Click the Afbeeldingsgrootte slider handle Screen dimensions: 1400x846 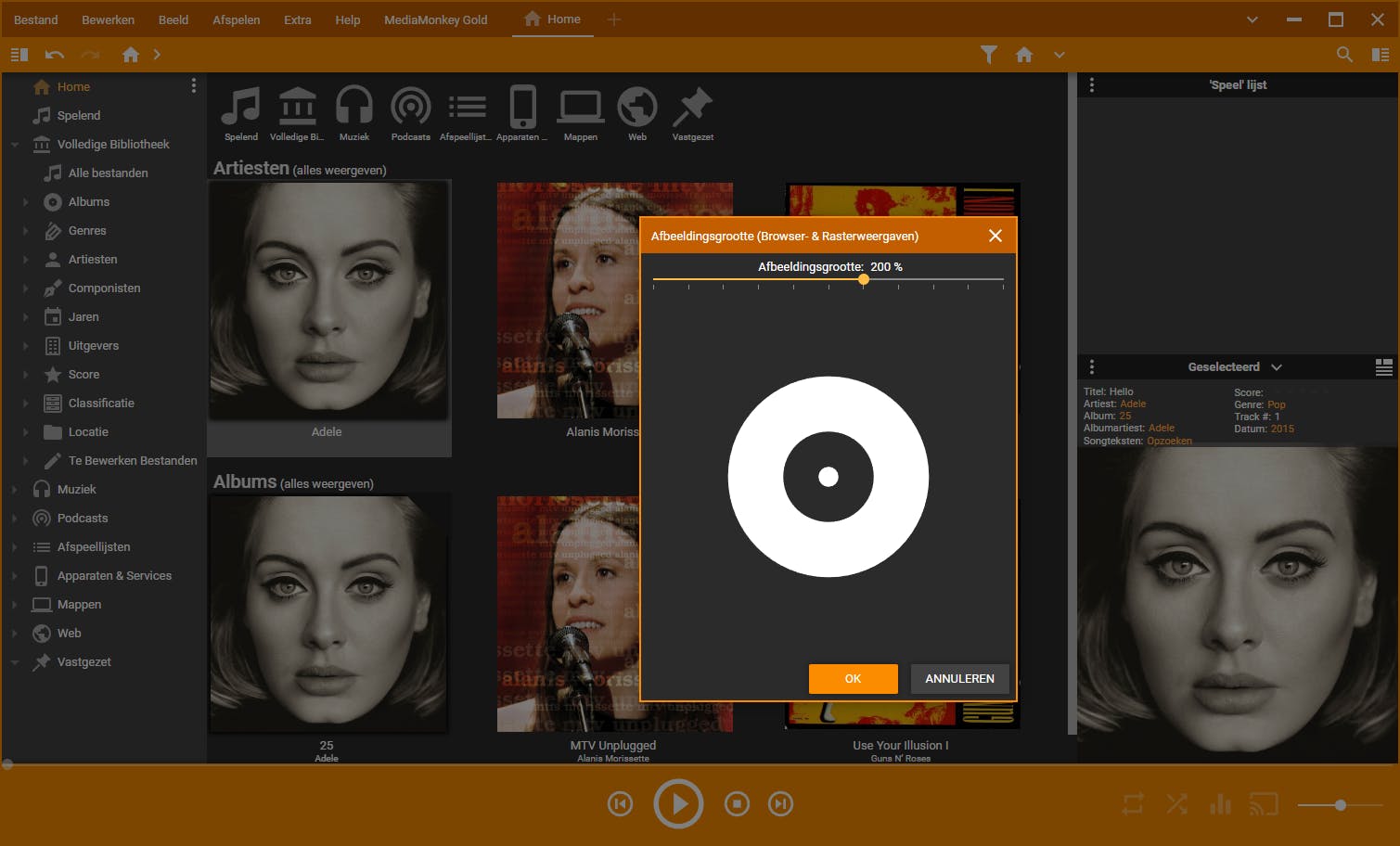point(864,279)
